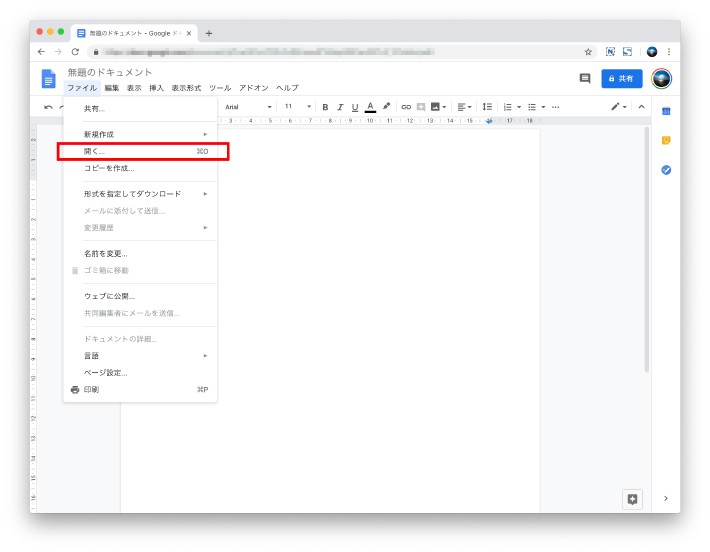Click the undo arrow icon
The height and width of the screenshot is (552, 710).
click(48, 107)
